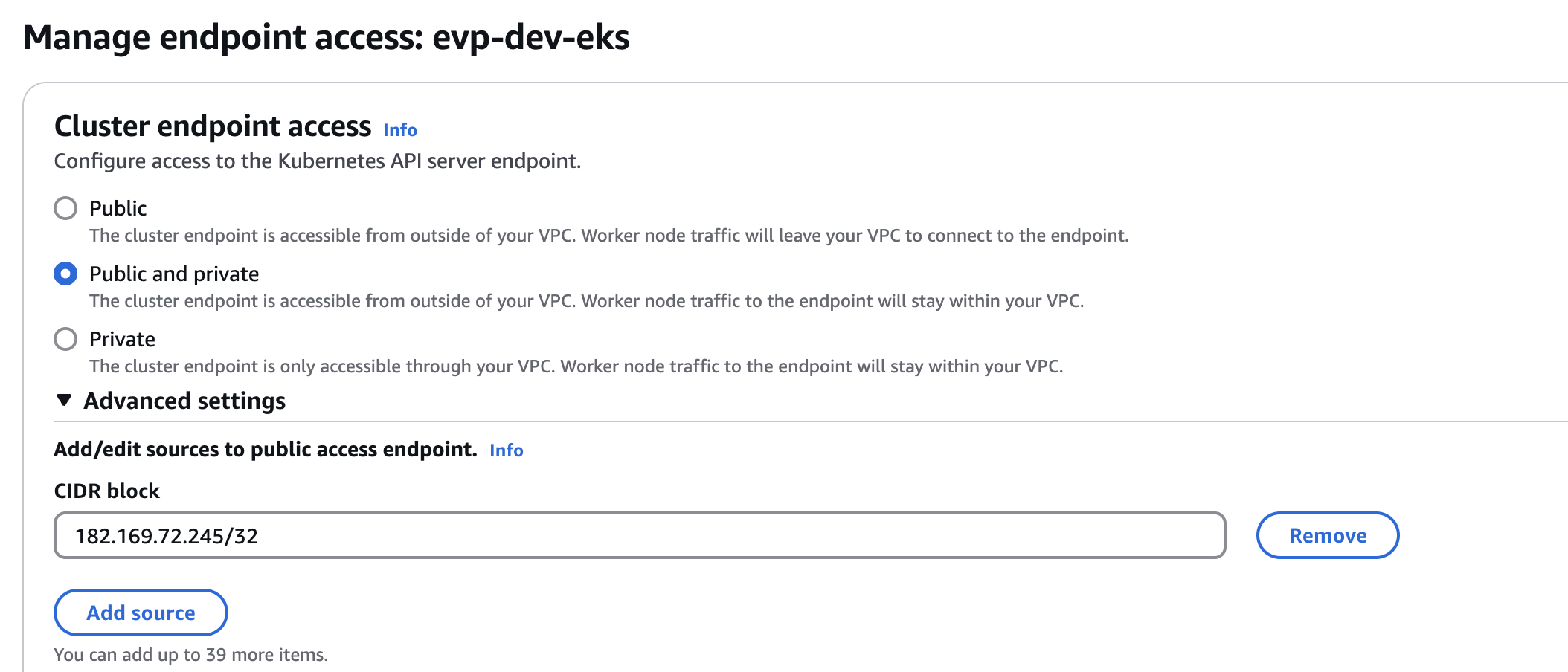Image resolution: width=1568 pixels, height=672 pixels.
Task: Open Info link beside Add/edit sources
Action: (506, 450)
